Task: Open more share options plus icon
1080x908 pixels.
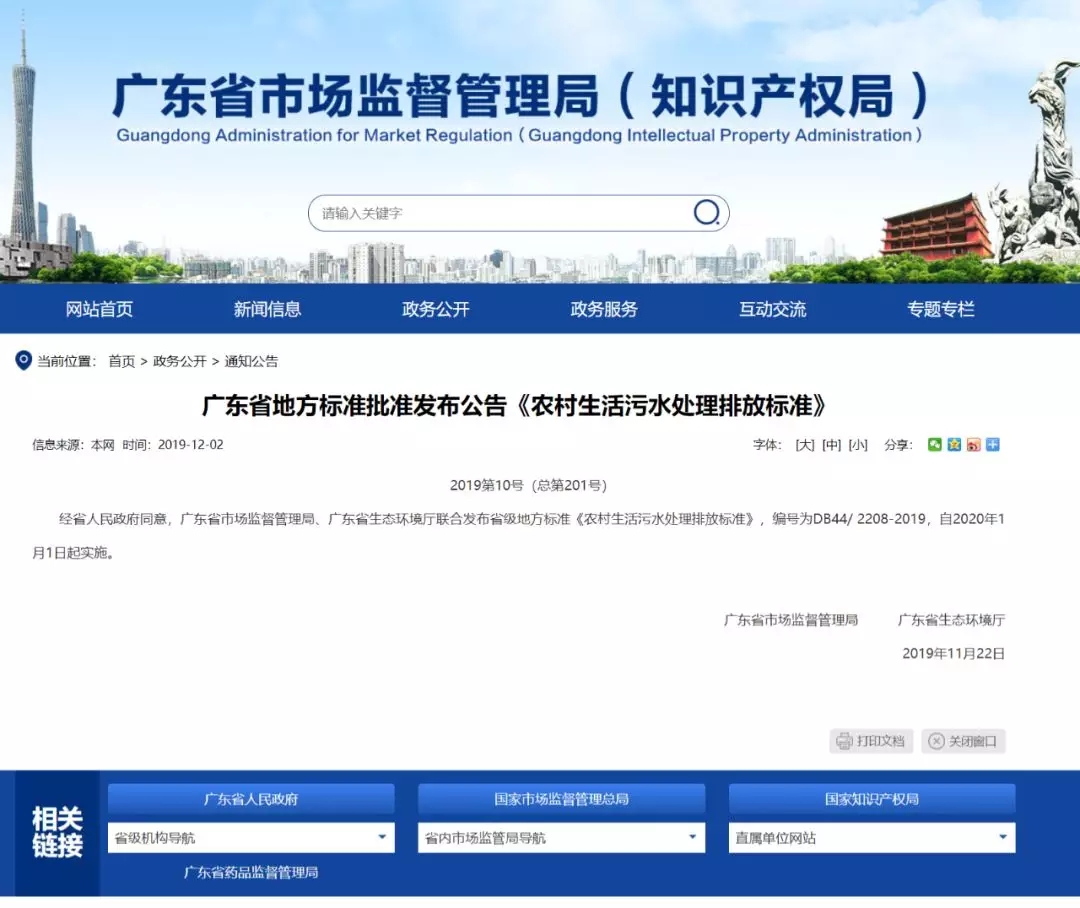Action: (x=993, y=445)
